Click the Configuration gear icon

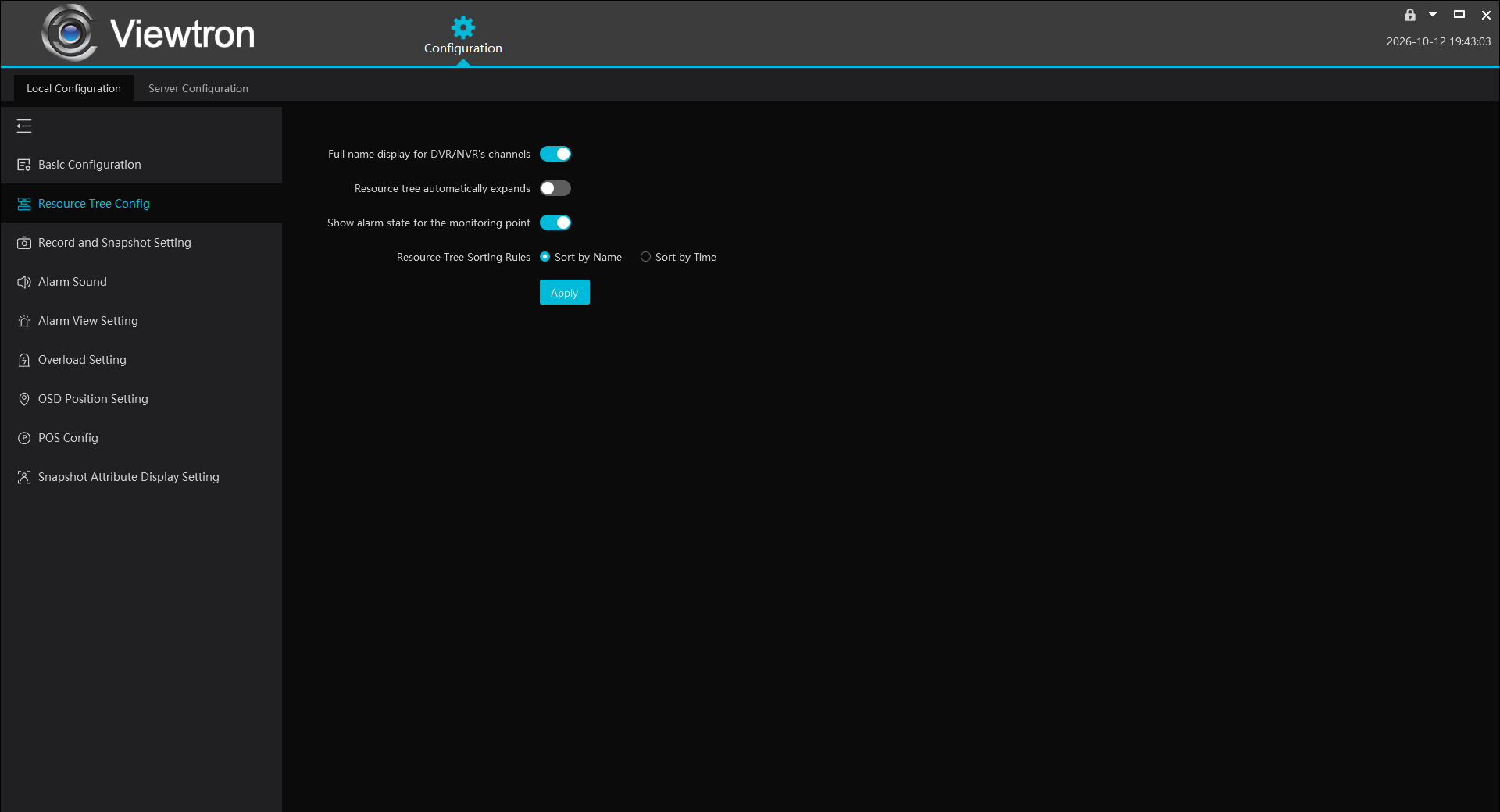point(463,27)
